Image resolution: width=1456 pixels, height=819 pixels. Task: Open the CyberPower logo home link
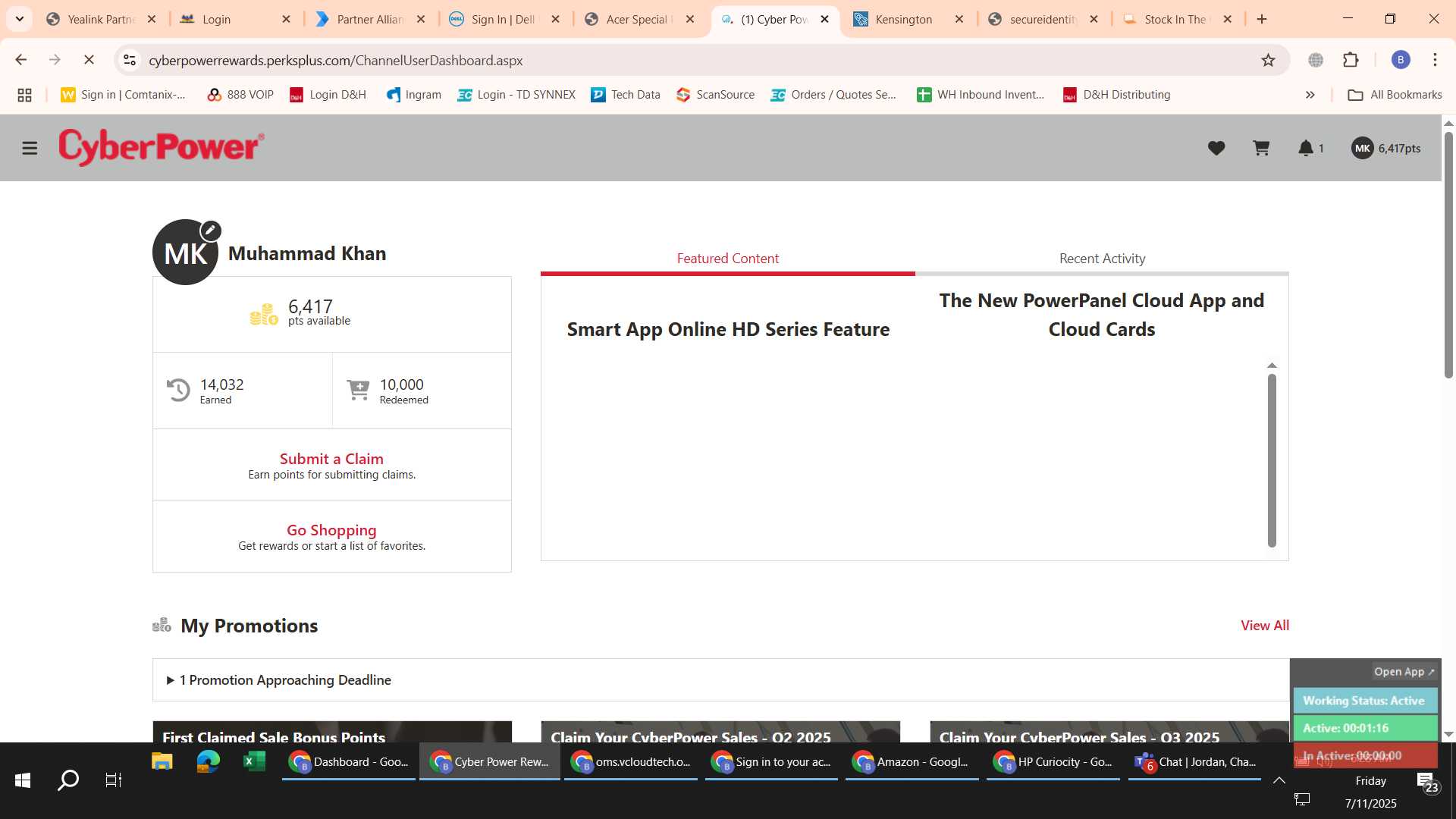(162, 147)
